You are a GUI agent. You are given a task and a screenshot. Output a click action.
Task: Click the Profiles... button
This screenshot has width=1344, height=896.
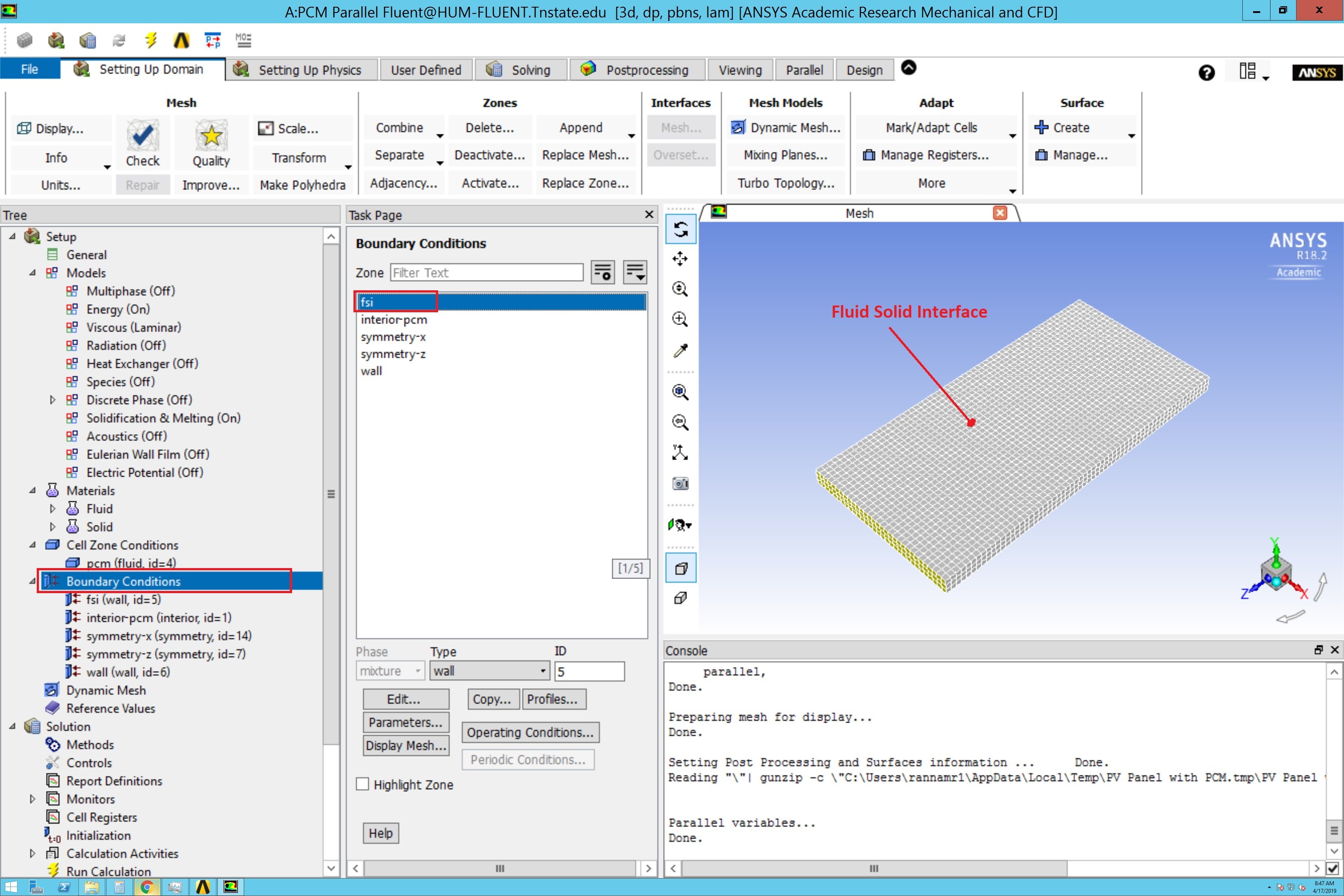click(554, 699)
